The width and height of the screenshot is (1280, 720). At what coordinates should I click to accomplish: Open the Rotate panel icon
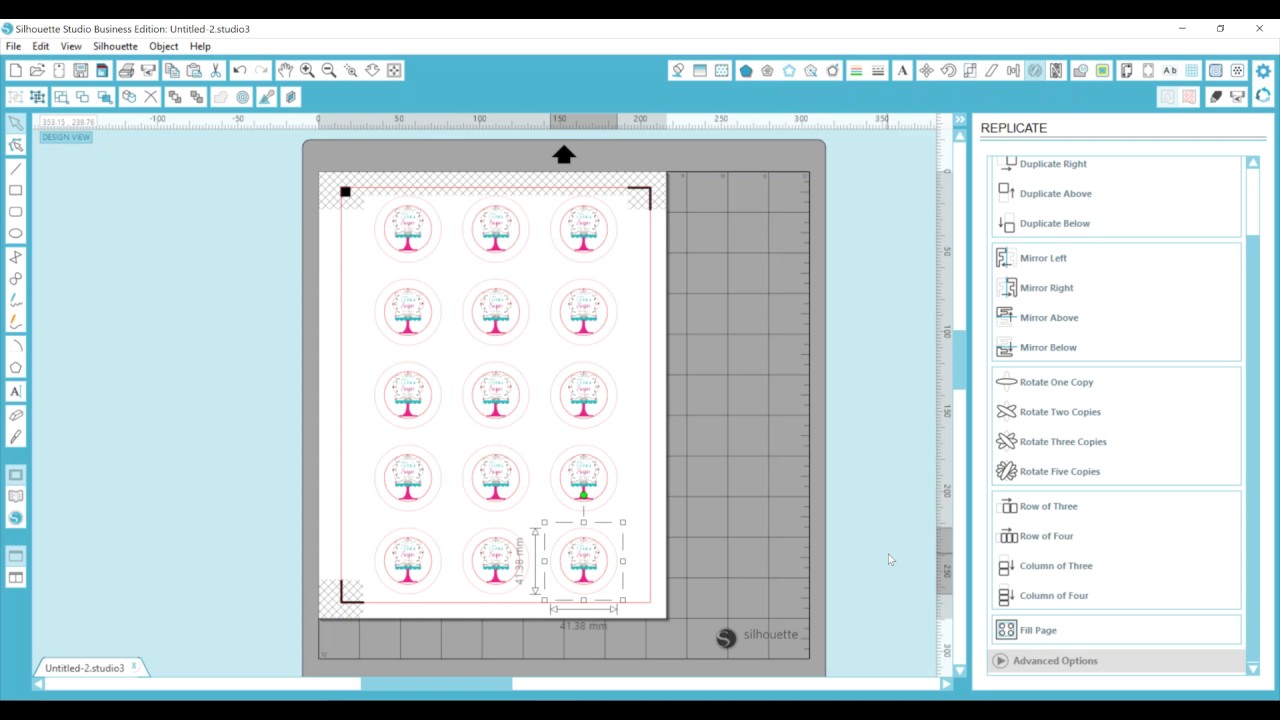pyautogui.click(x=948, y=70)
